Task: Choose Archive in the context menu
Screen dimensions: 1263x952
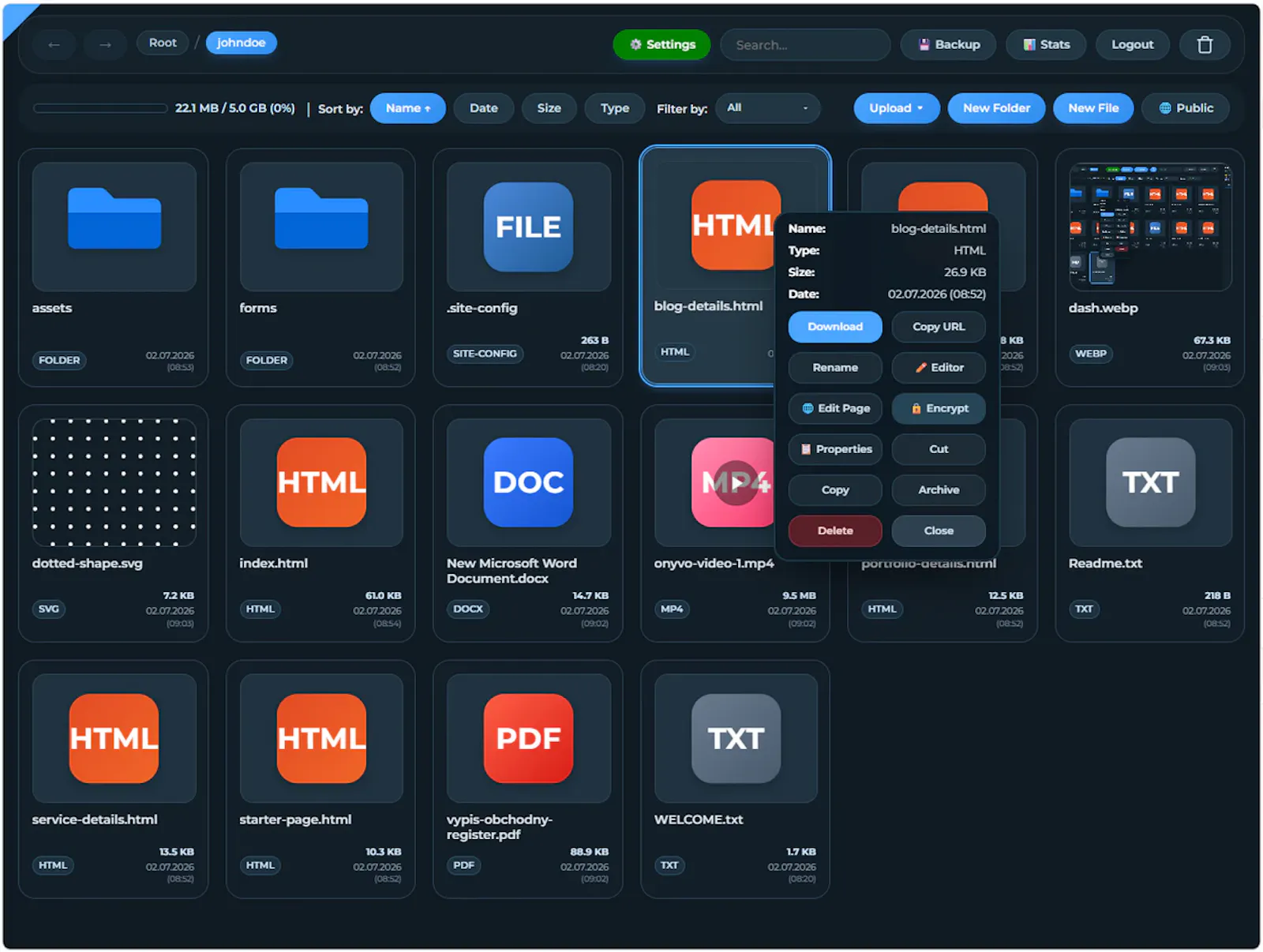Action: [939, 490]
